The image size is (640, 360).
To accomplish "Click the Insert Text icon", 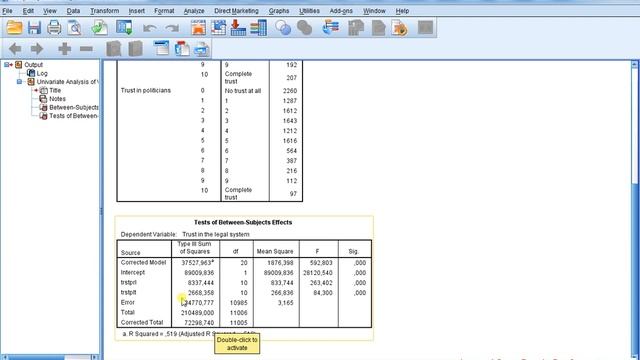I will 201,49.
